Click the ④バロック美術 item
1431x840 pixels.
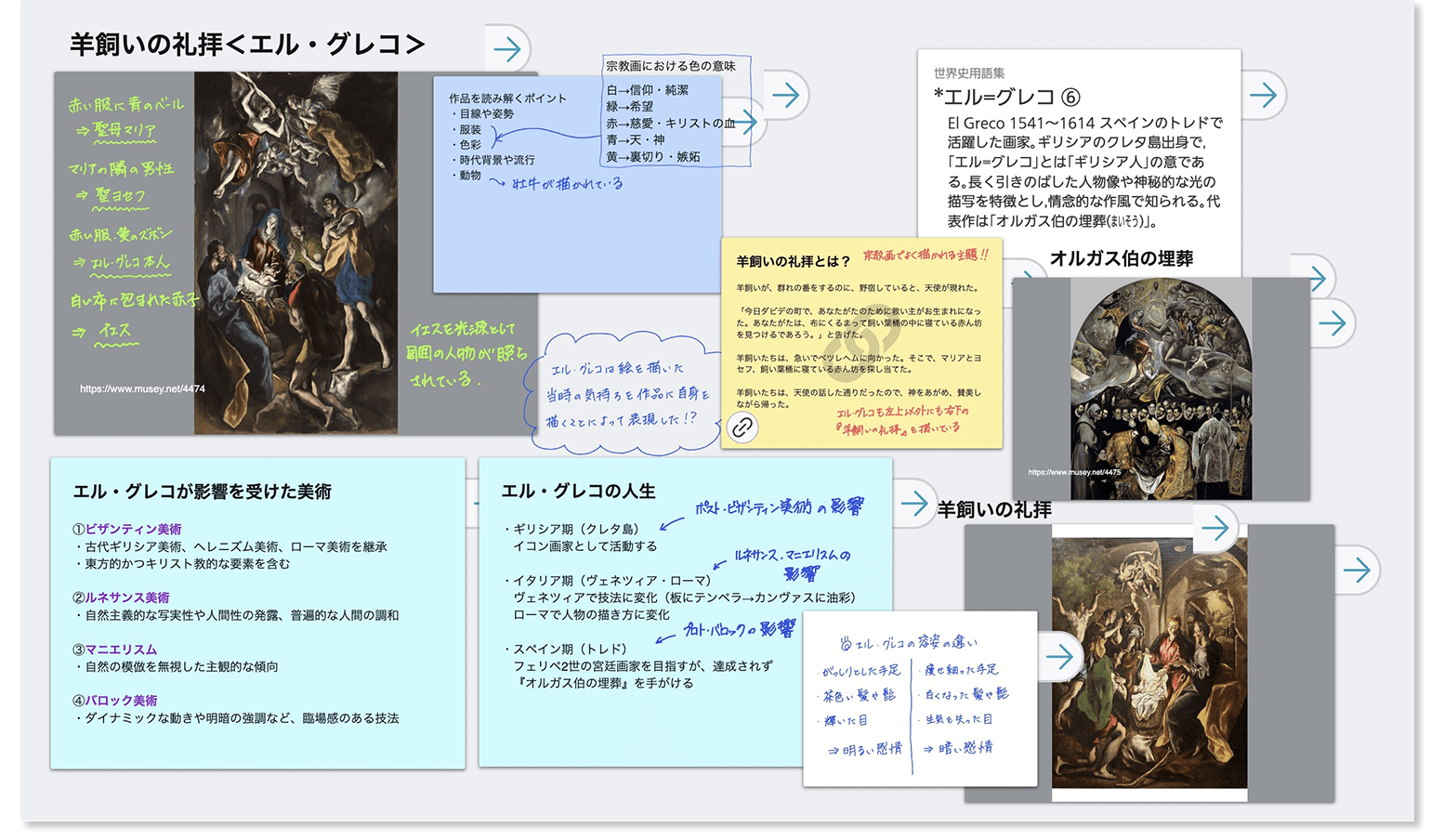115,701
